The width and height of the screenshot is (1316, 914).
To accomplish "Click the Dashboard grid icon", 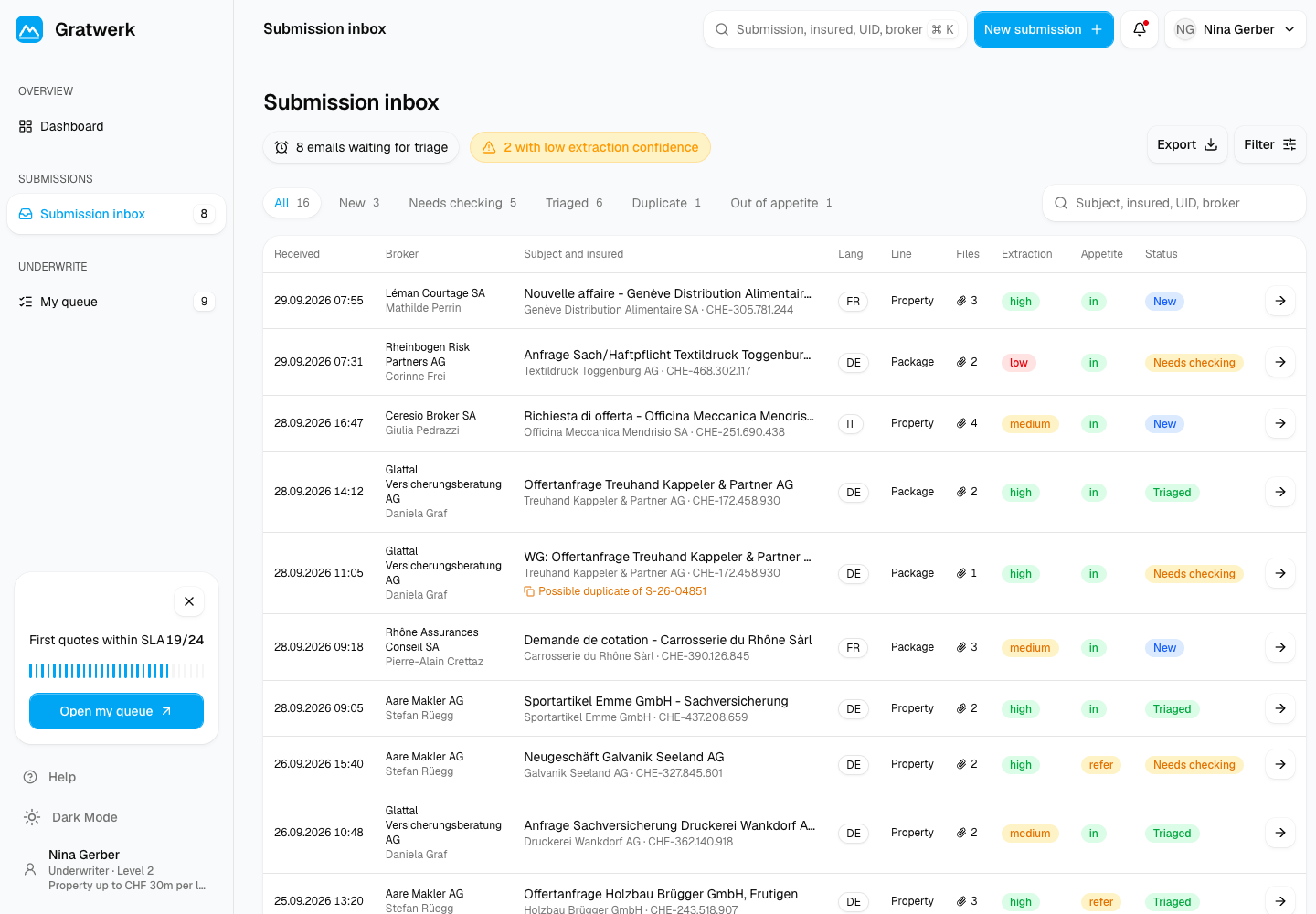I will click(26, 126).
